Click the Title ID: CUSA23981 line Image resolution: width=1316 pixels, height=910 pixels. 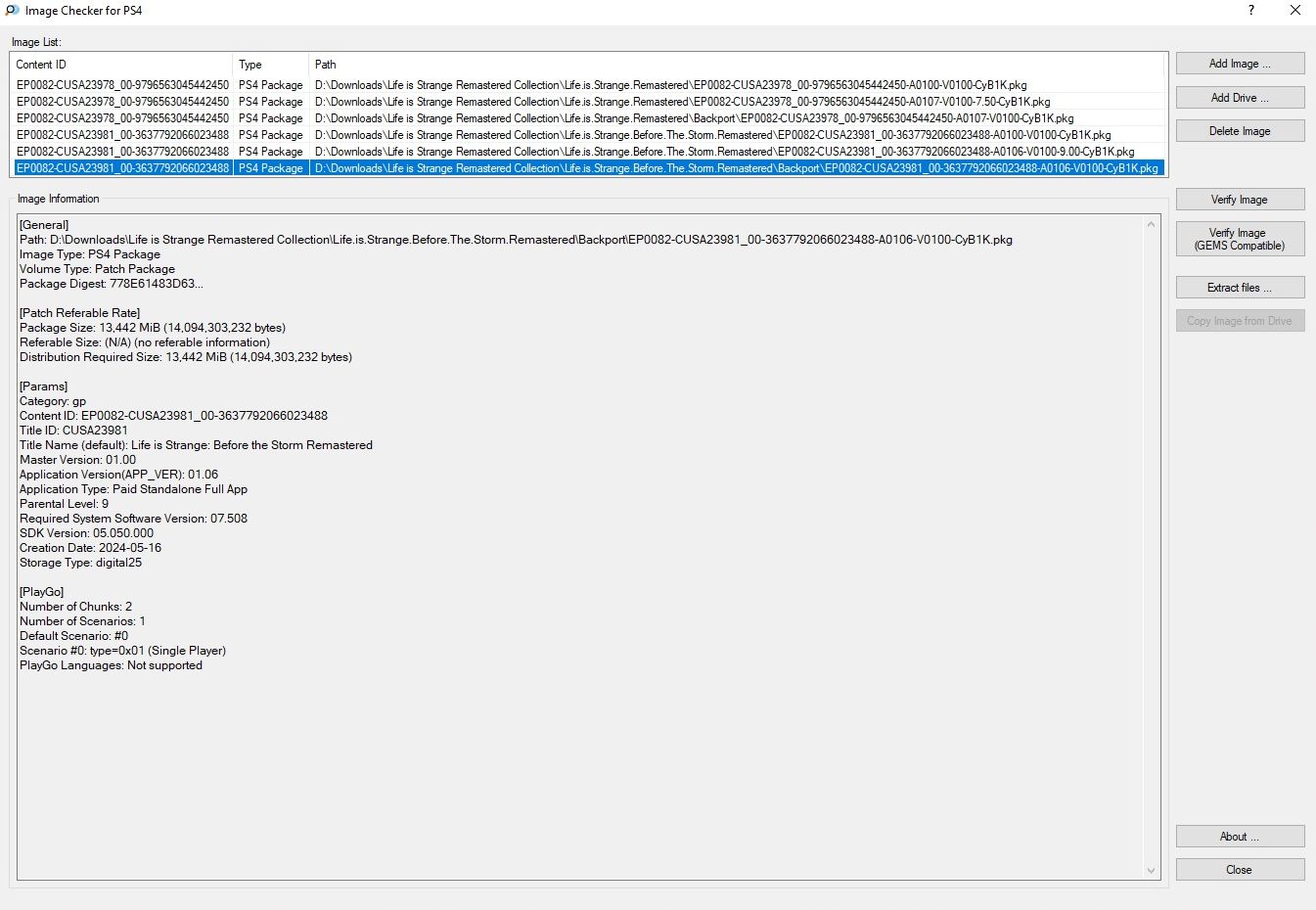coord(73,431)
